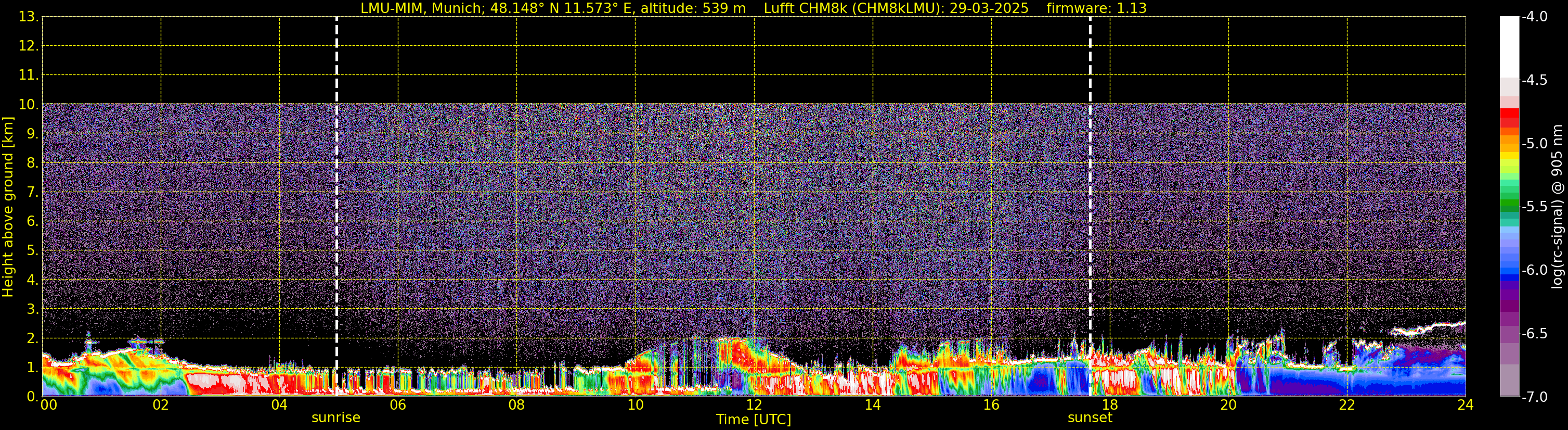The image size is (1568, 430).
Task: Click height axis tick label '10.'
Action: 29,105
